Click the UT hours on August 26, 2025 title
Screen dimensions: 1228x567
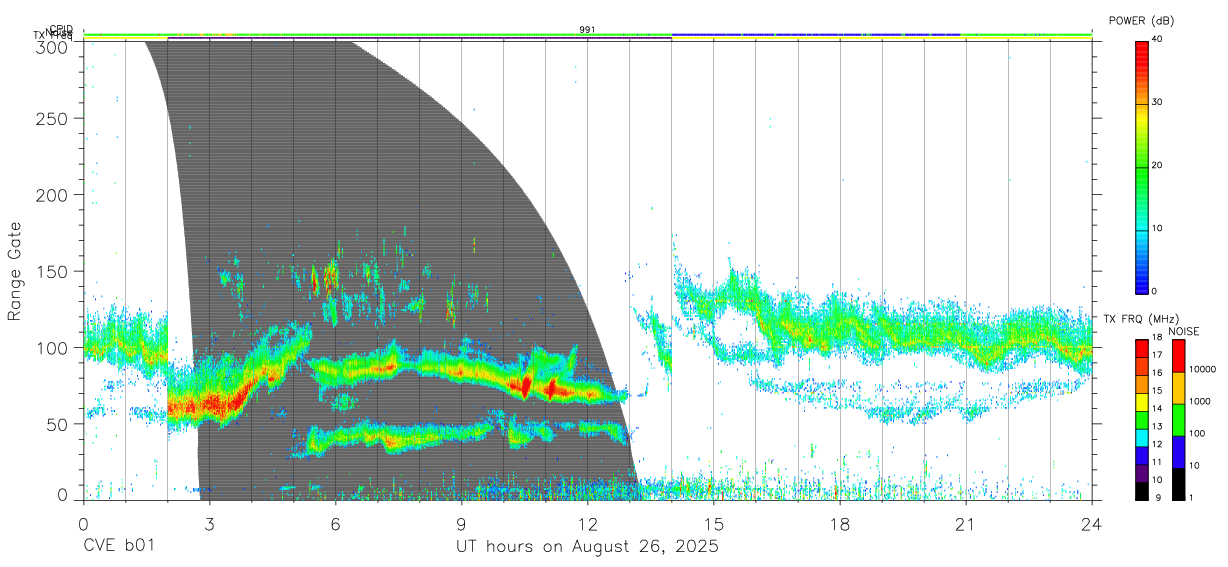click(x=587, y=547)
